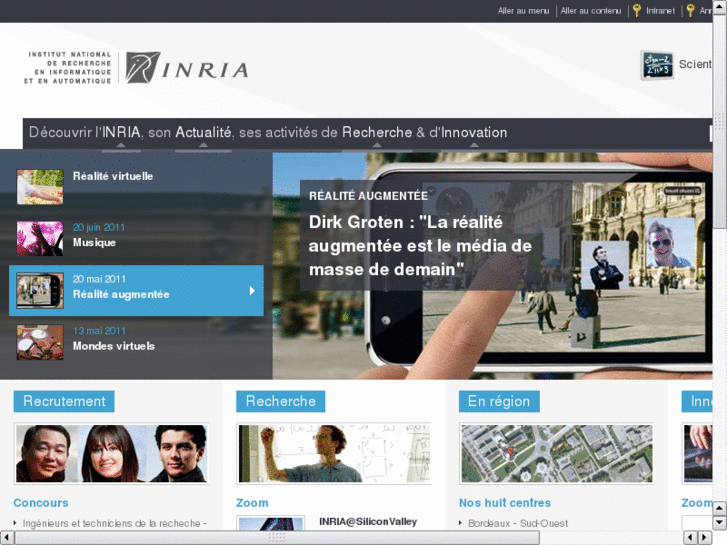Open the Dirk Groten article headline
This screenshot has height=545, width=727.
coord(420,246)
